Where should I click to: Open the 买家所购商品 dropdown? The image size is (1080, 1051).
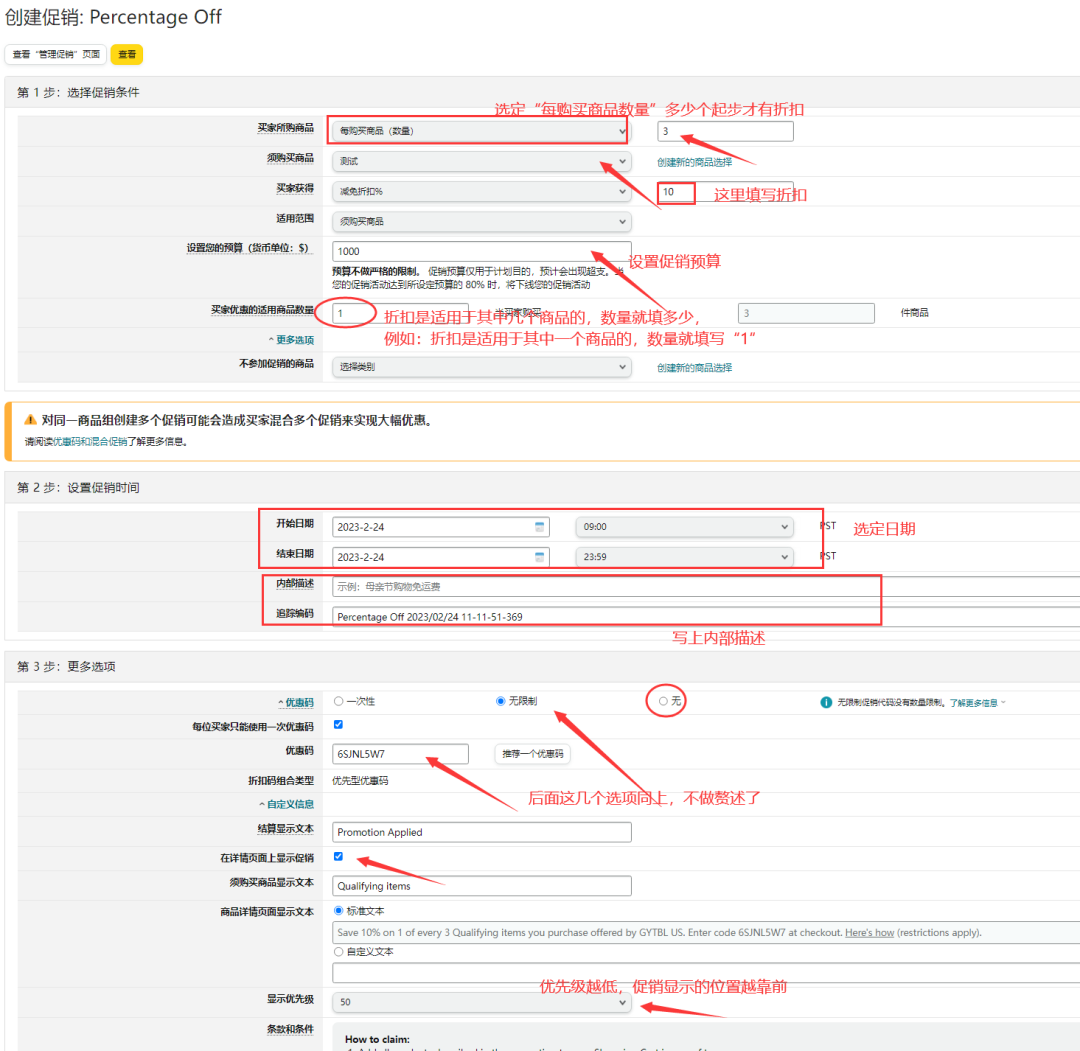click(x=480, y=131)
